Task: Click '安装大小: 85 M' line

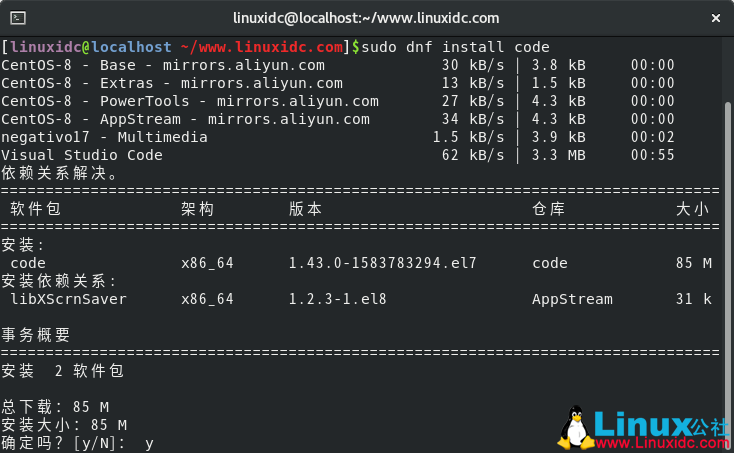Action: [64, 425]
